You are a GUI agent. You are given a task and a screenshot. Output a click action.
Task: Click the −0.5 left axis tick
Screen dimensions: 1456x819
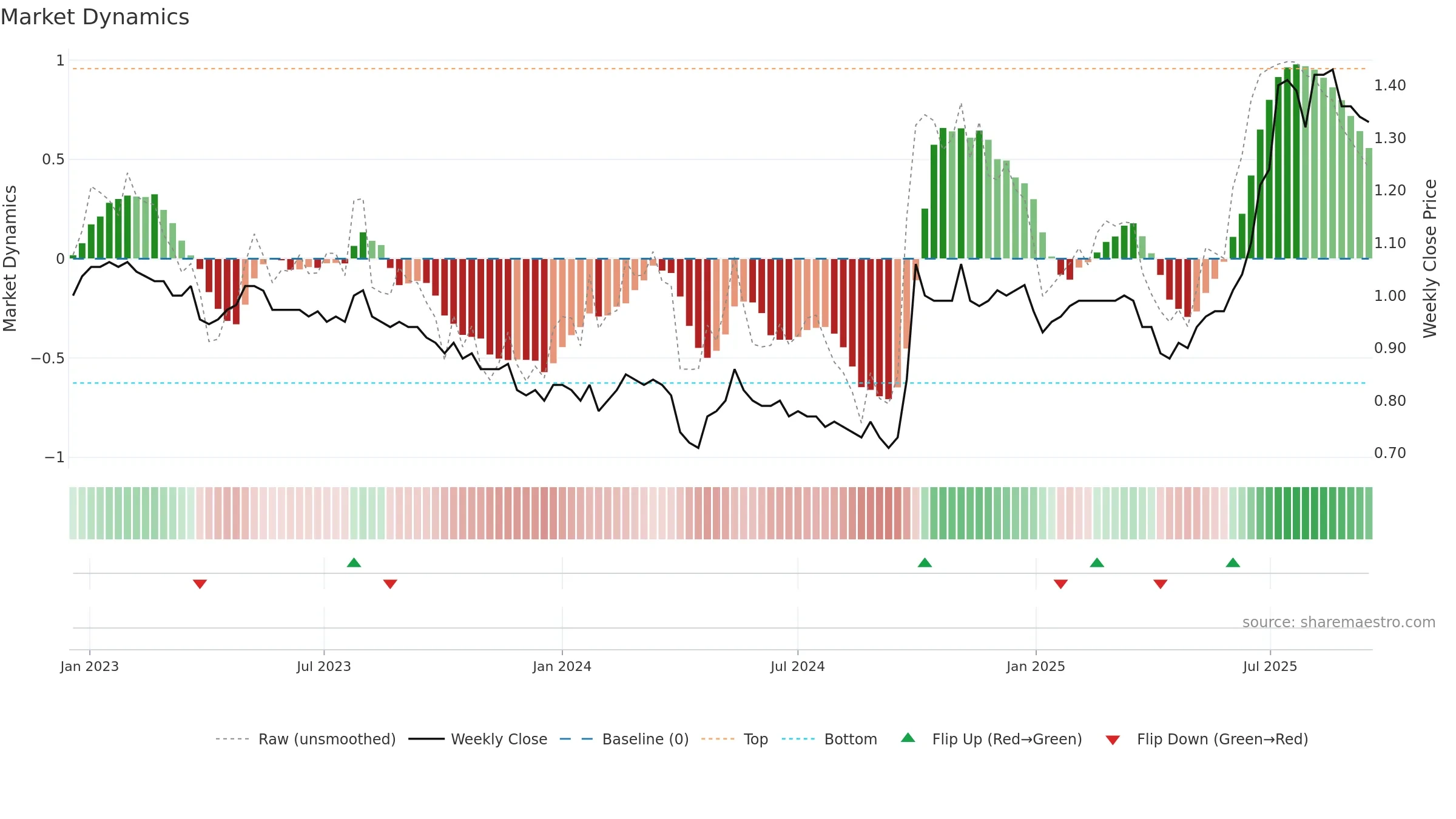point(48,358)
